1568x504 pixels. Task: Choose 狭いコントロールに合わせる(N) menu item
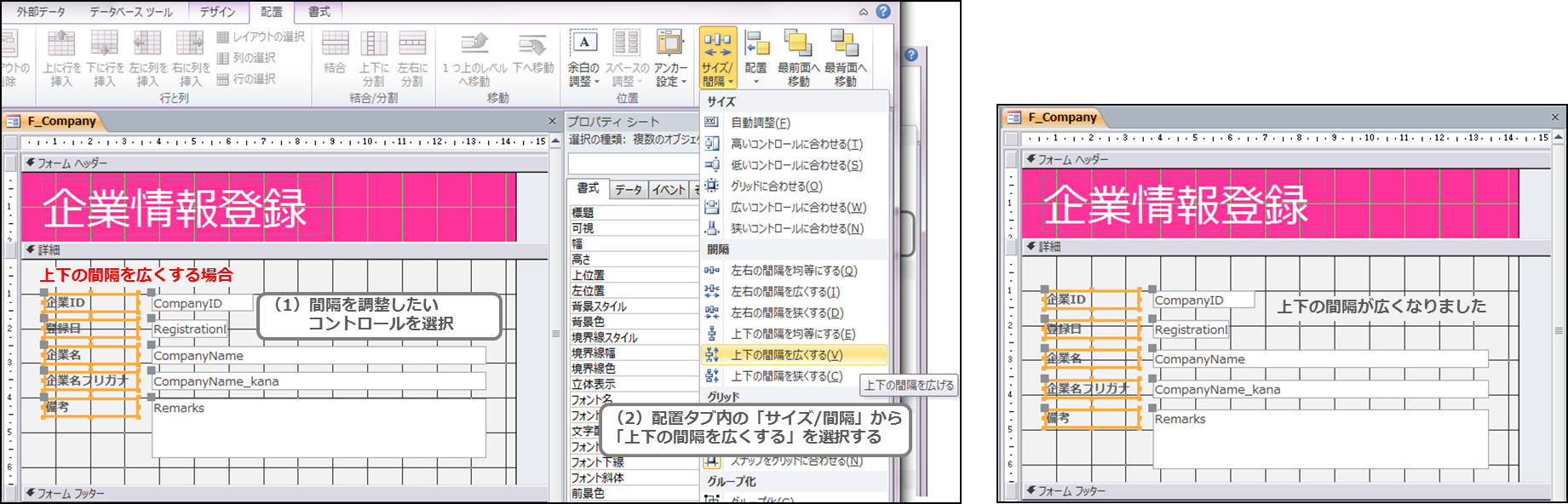[795, 228]
